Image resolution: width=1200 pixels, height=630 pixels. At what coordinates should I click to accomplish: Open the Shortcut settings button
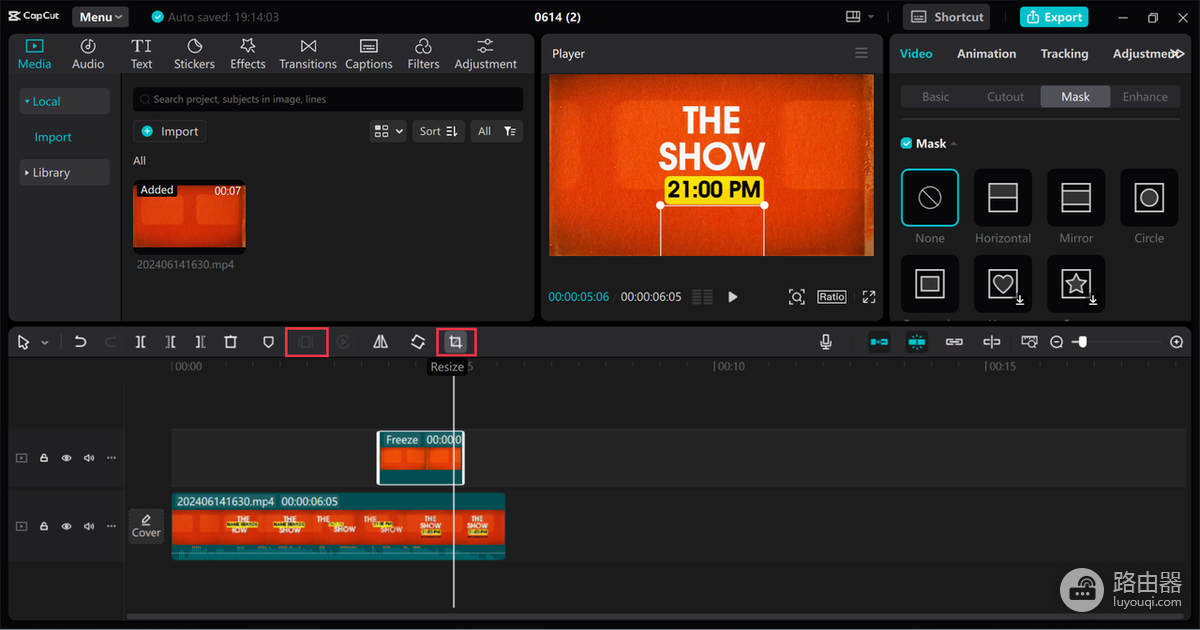click(x=946, y=17)
